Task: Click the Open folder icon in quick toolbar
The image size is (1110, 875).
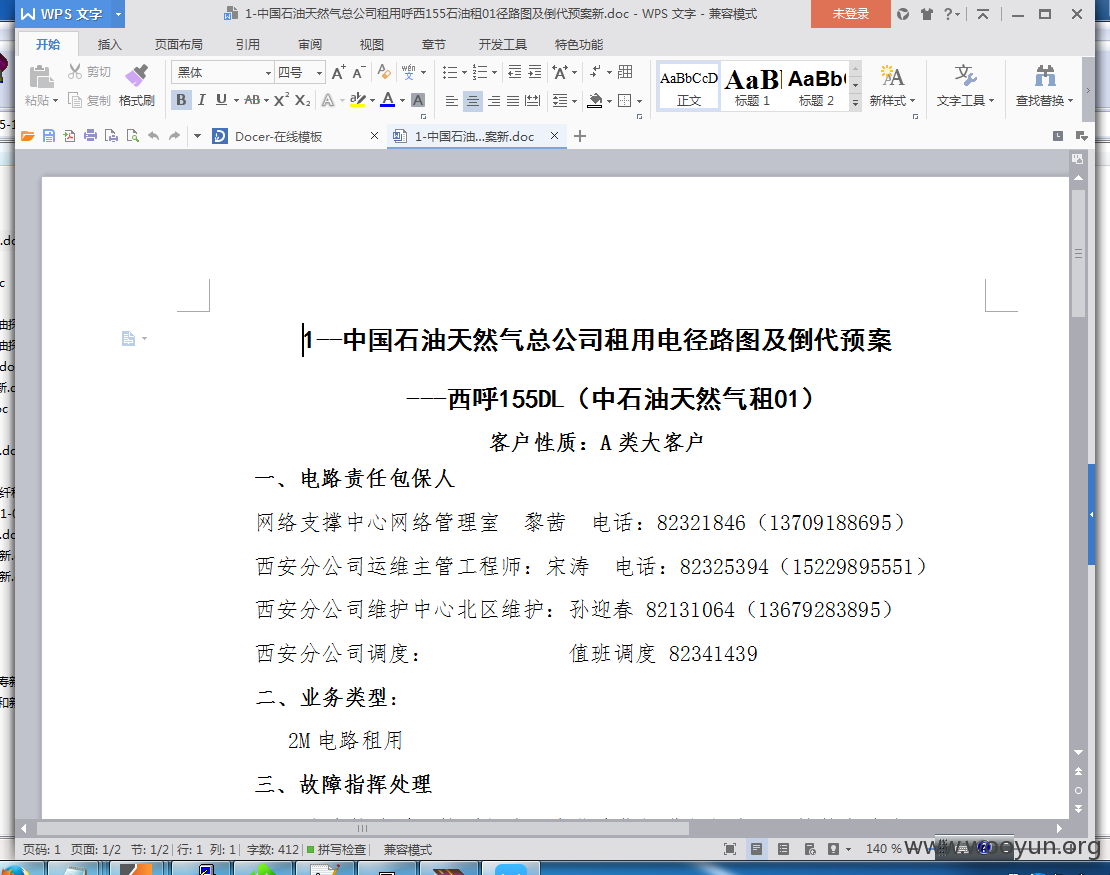Action: coord(28,136)
